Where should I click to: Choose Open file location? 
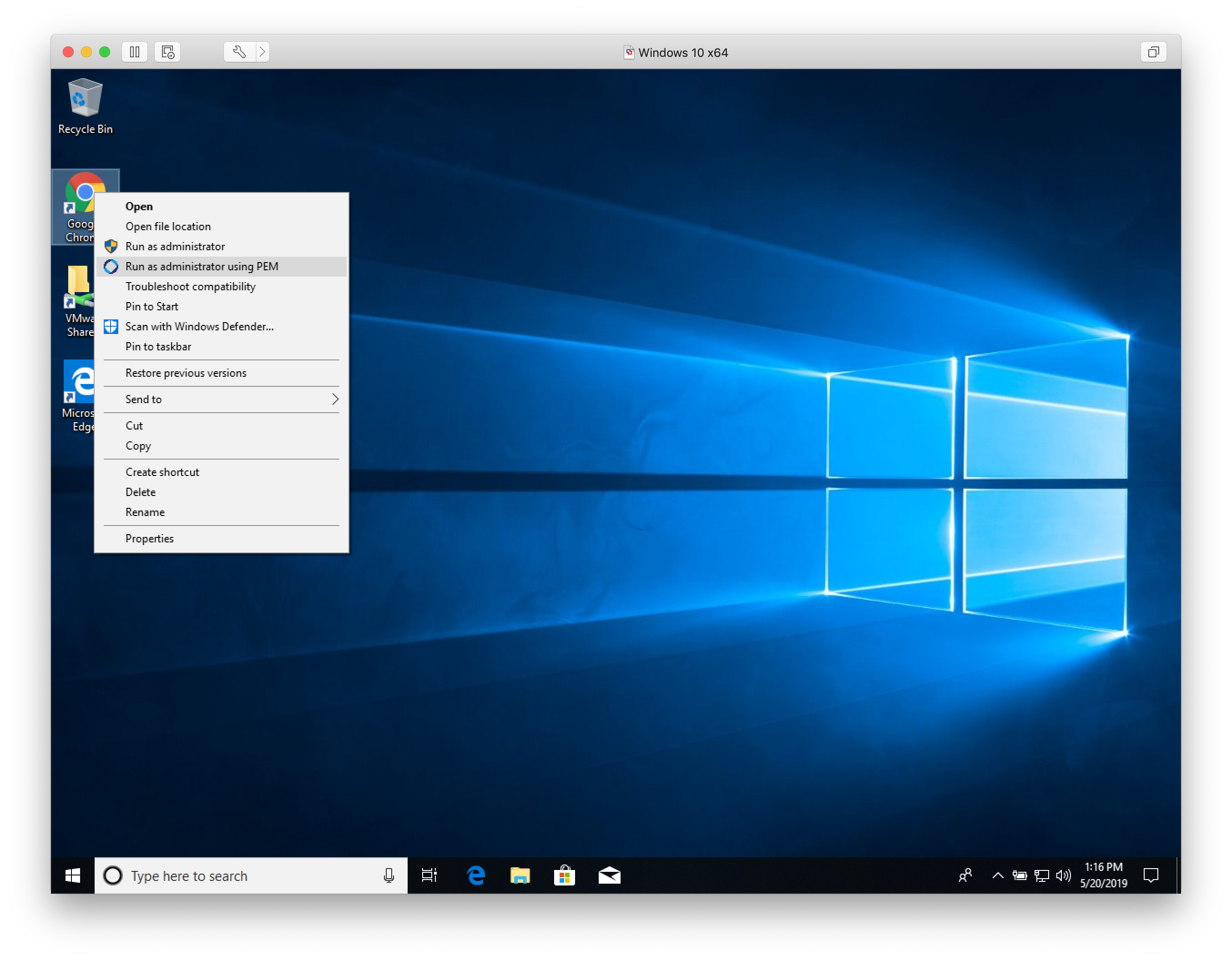[221, 226]
